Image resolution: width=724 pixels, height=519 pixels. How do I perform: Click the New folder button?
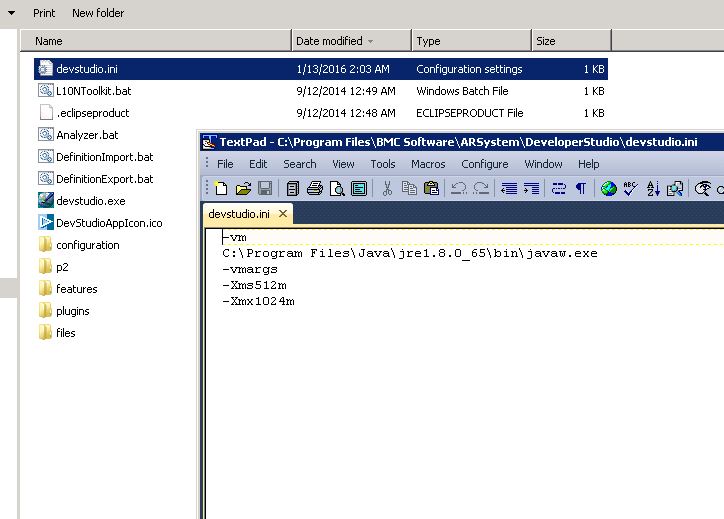[98, 13]
